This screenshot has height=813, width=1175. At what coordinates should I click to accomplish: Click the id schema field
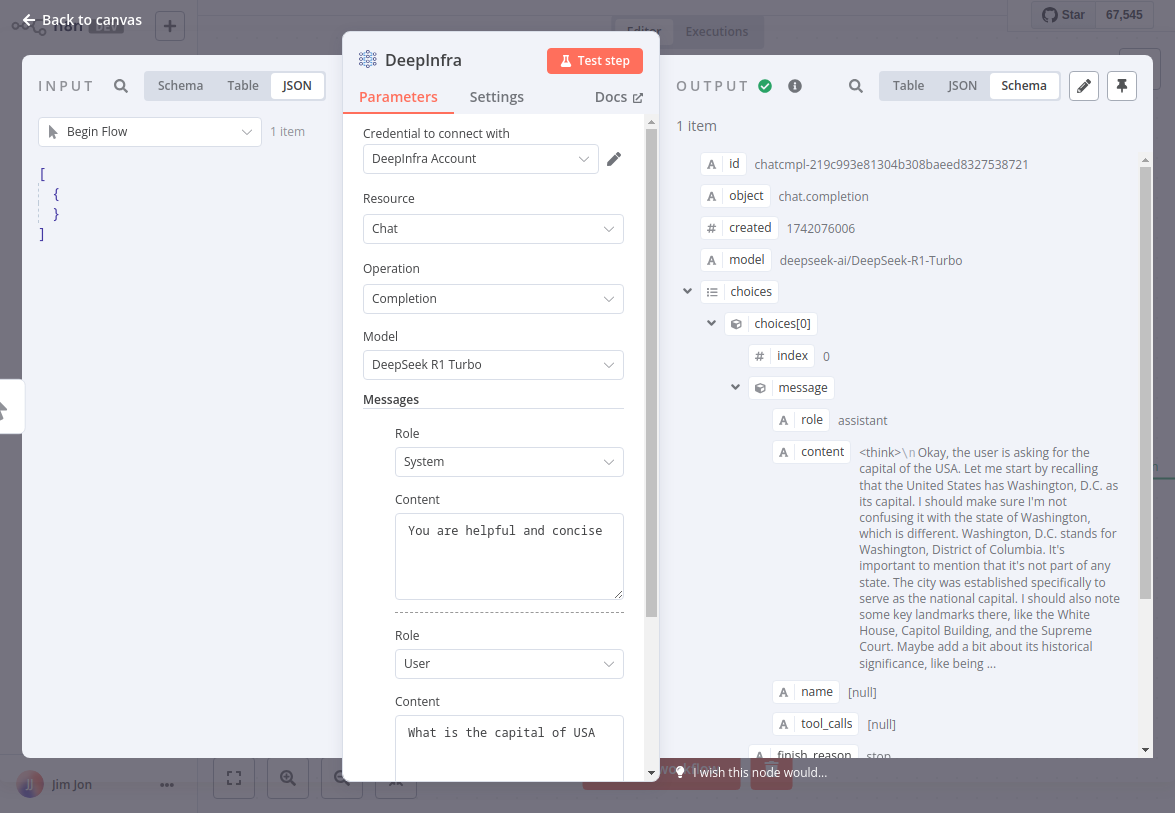tap(723, 164)
